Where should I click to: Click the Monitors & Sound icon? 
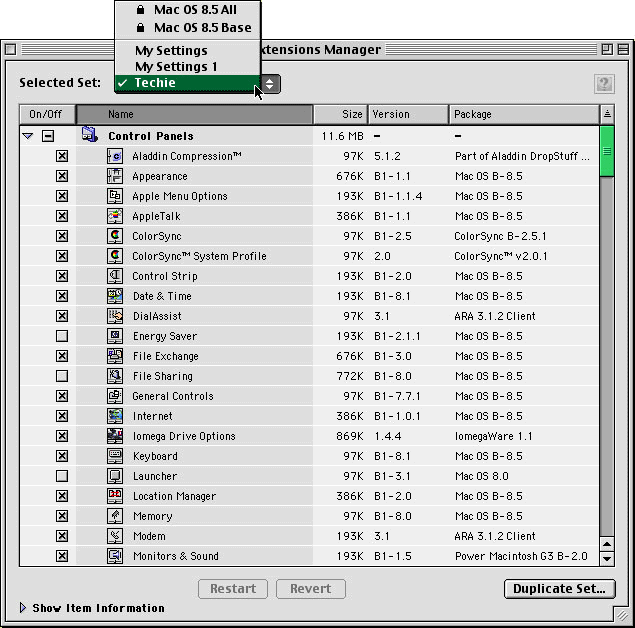click(x=115, y=556)
